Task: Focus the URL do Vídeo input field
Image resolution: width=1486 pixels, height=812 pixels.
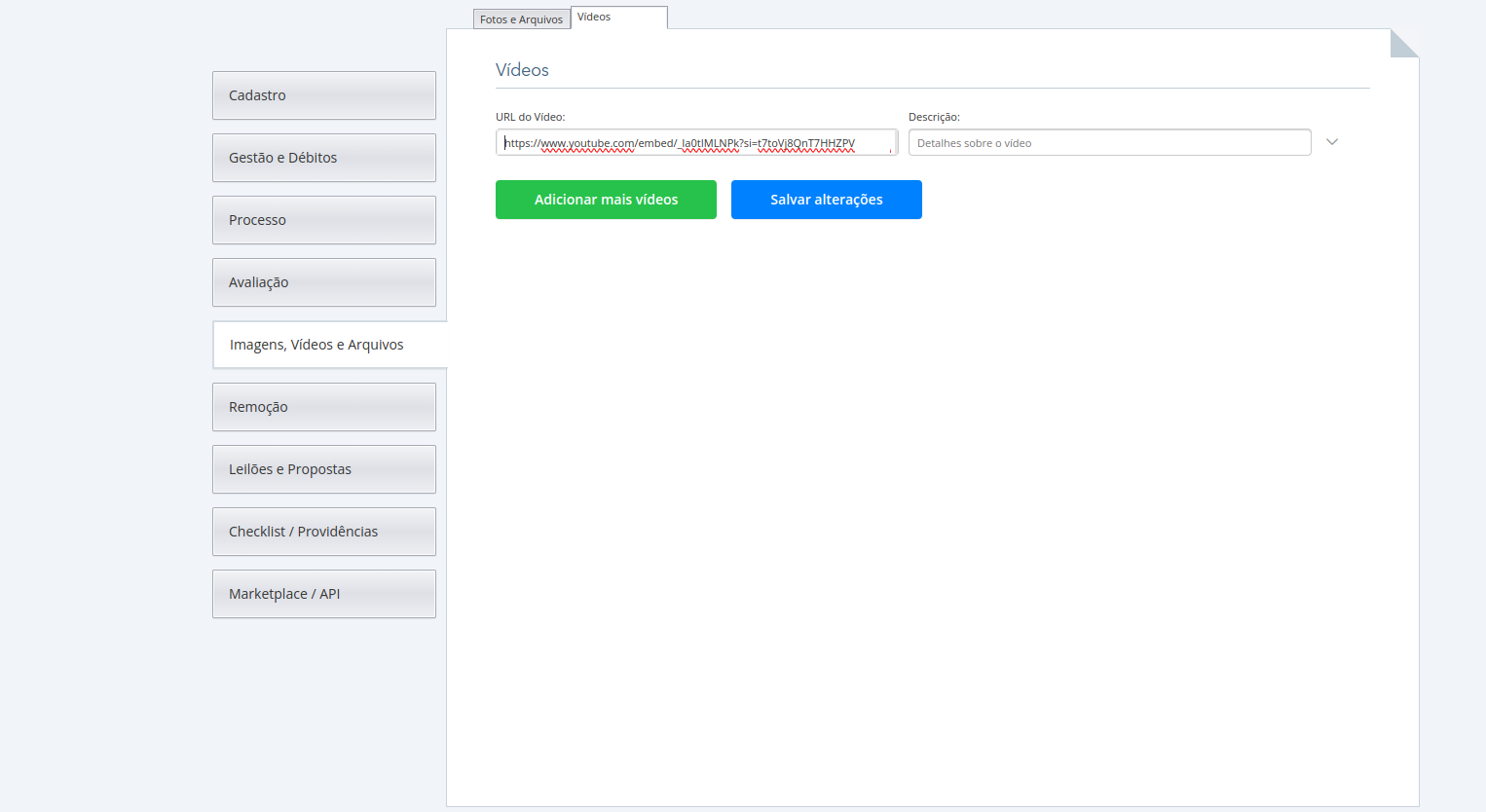Action: click(695, 143)
